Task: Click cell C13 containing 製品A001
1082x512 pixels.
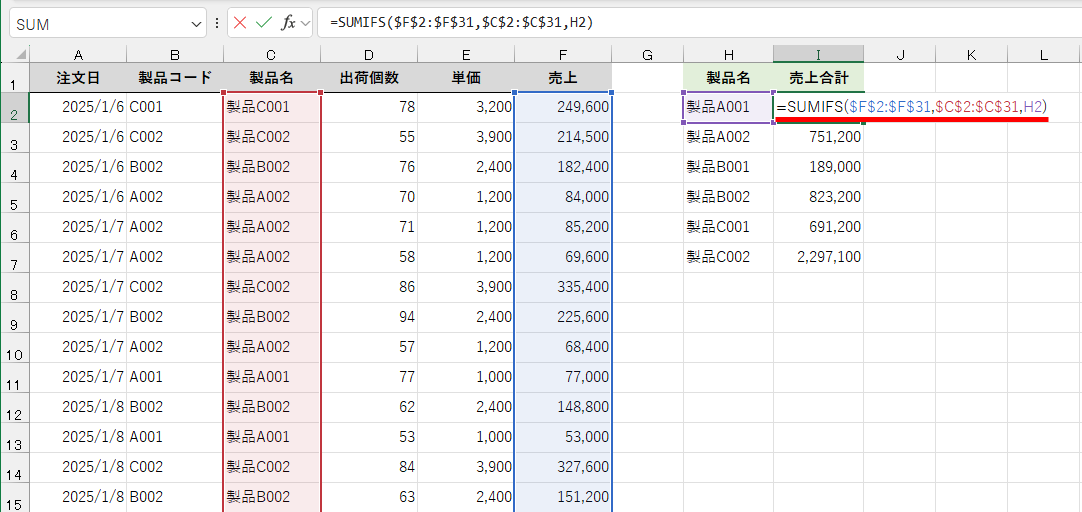Action: (272, 437)
